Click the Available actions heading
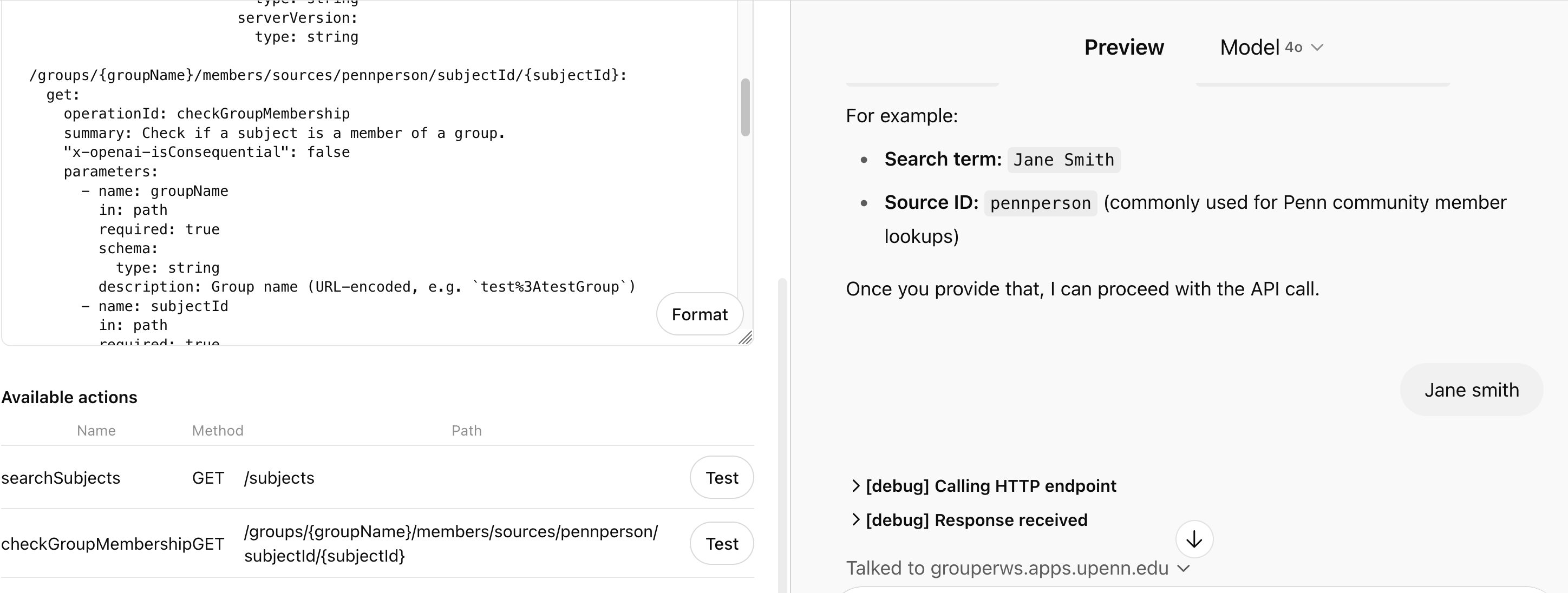The width and height of the screenshot is (1568, 593). click(x=69, y=397)
